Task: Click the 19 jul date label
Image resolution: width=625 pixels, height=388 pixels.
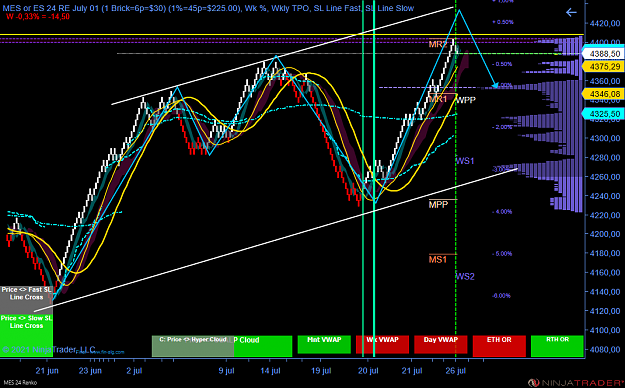Action: pyautogui.click(x=321, y=371)
